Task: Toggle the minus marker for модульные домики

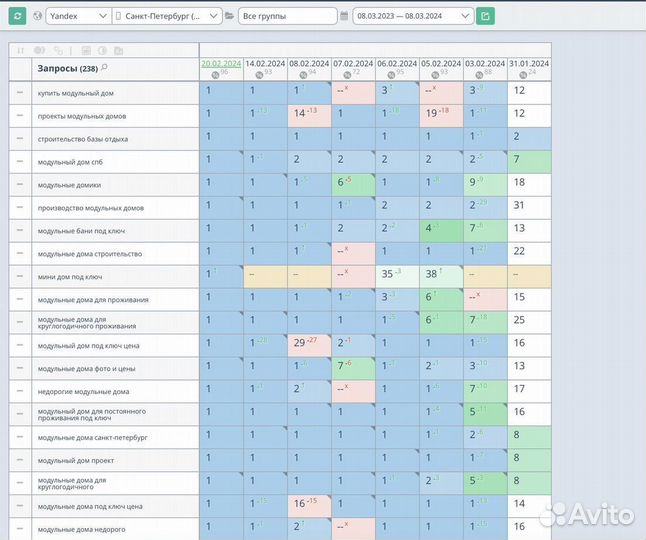Action: [19, 184]
